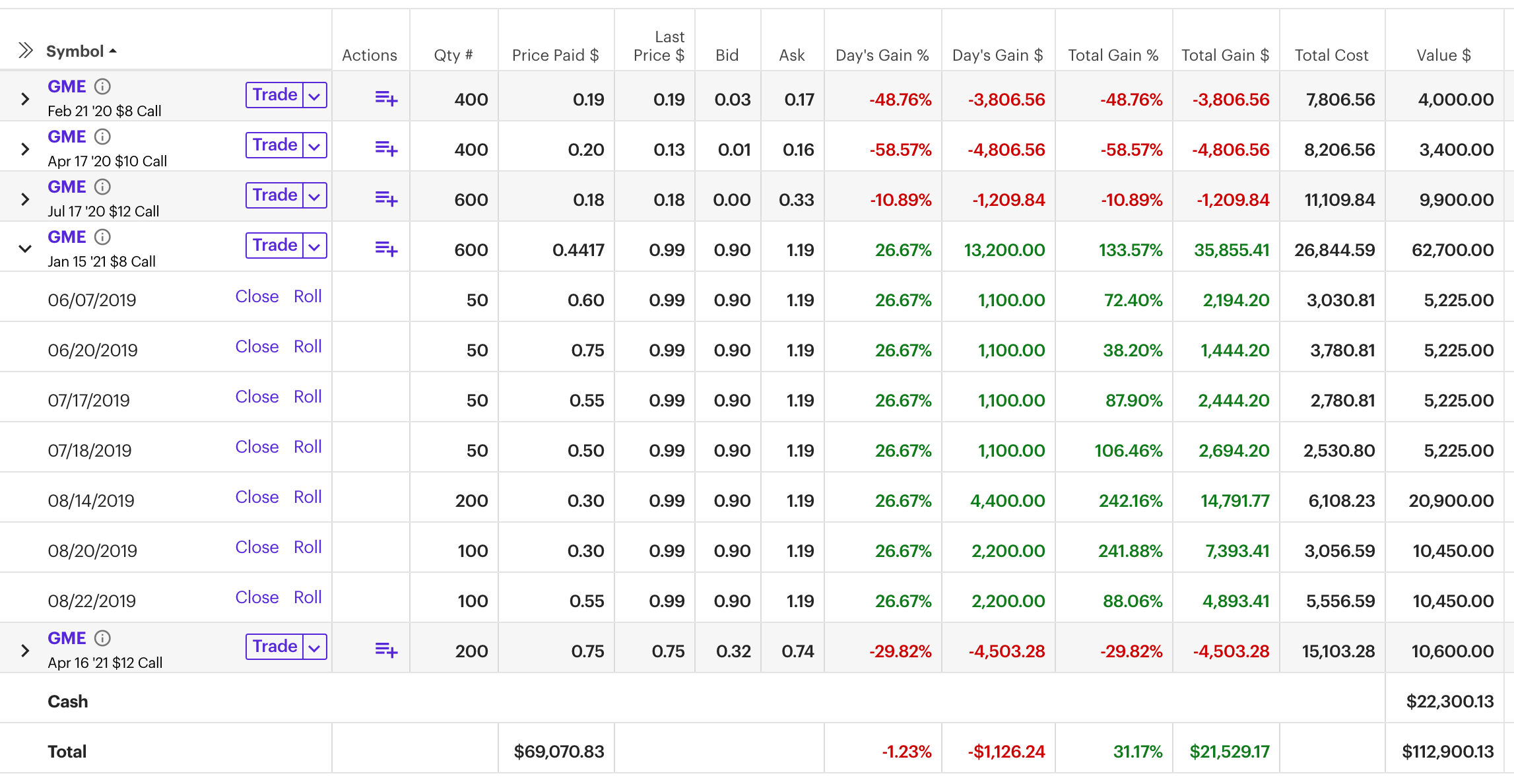Sort by Day's Gain % column header

pos(882,55)
